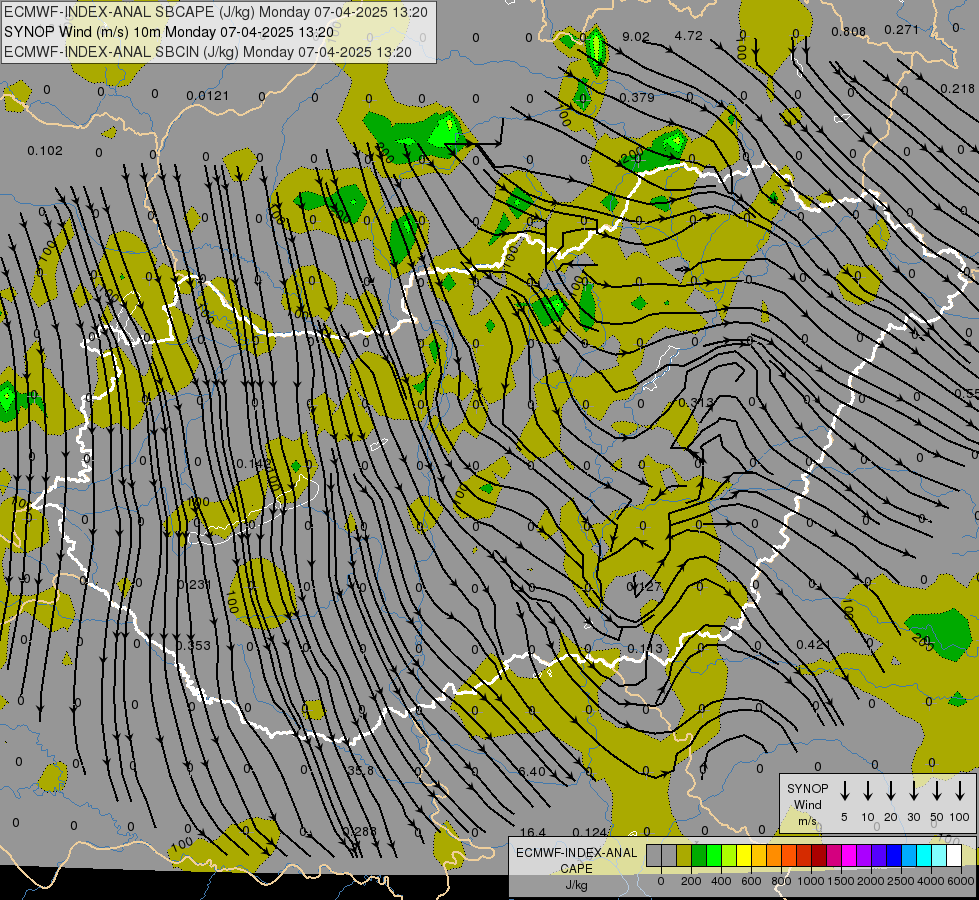Click the 10 m/s wind arrow in legend

(867, 791)
